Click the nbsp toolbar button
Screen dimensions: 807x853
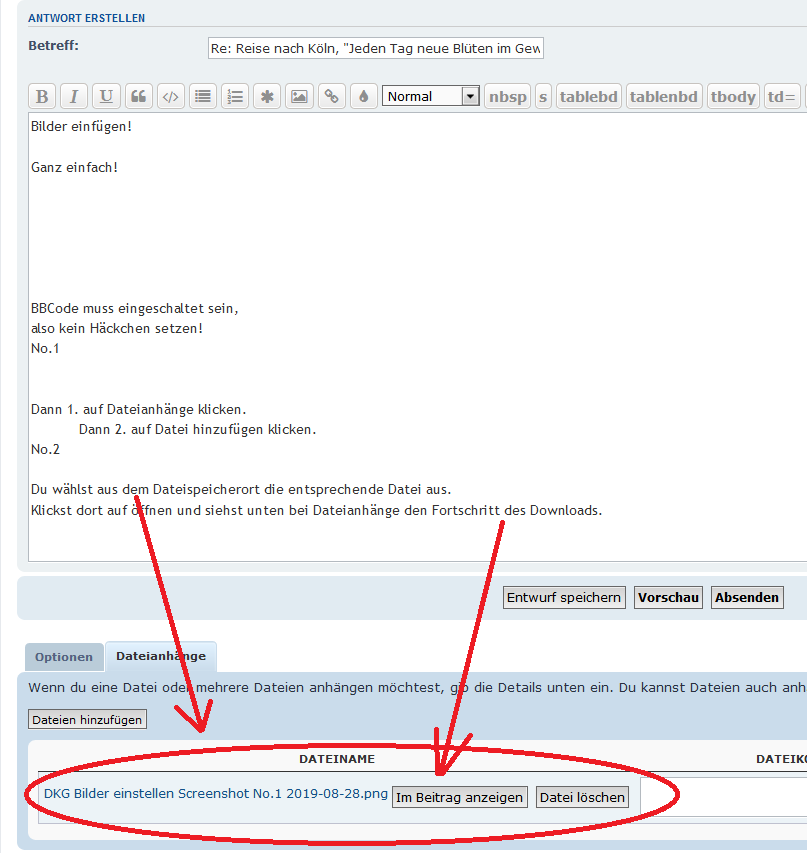click(507, 97)
